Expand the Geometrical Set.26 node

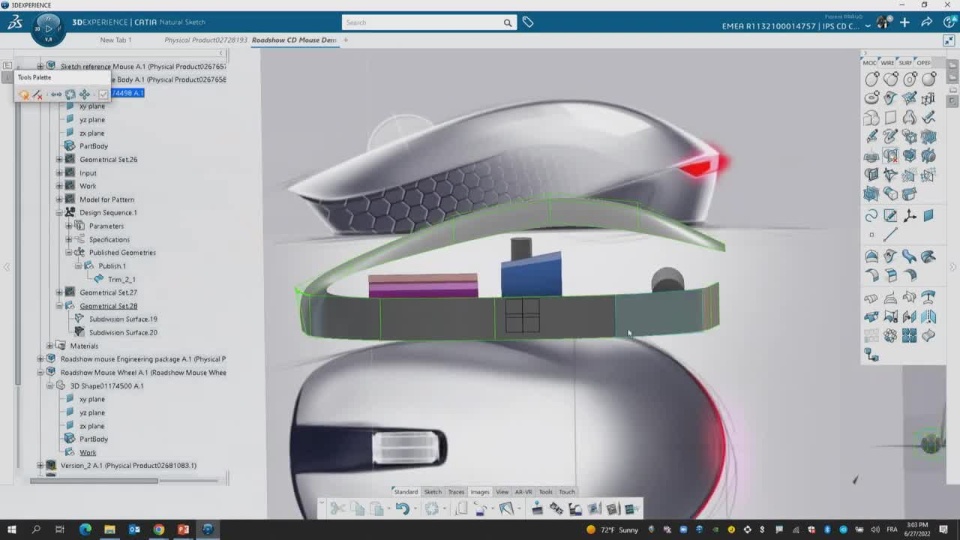[x=59, y=159]
